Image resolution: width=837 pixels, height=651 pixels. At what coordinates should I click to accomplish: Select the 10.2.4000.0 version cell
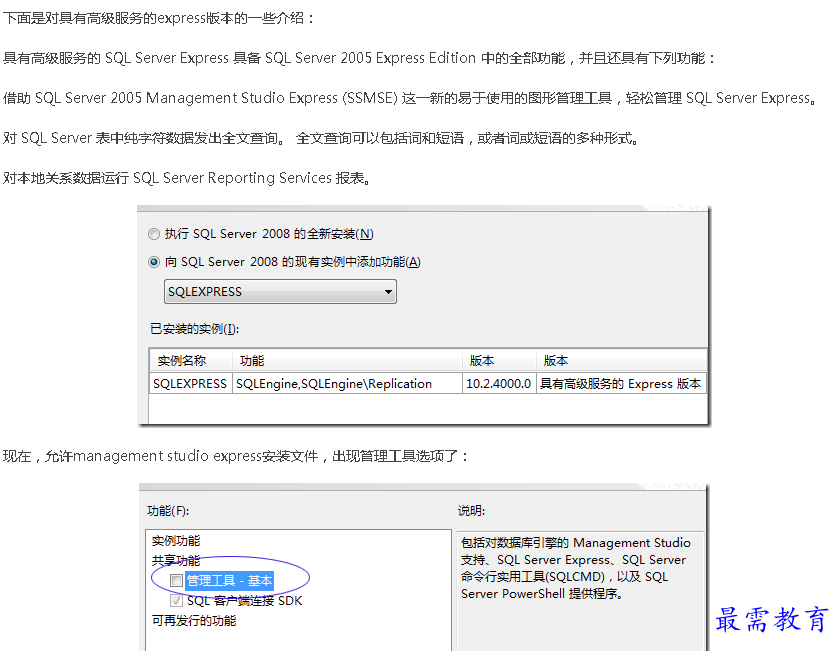click(499, 384)
